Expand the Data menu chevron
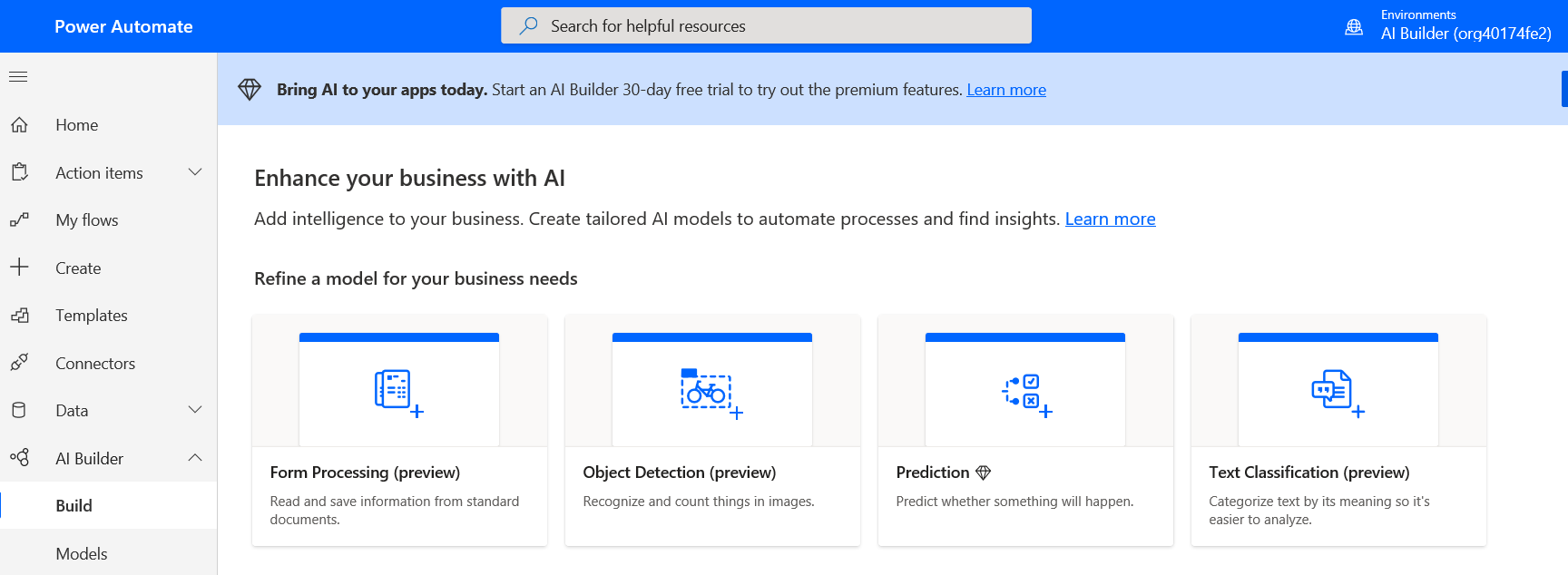The height and width of the screenshot is (575, 1568). (195, 410)
